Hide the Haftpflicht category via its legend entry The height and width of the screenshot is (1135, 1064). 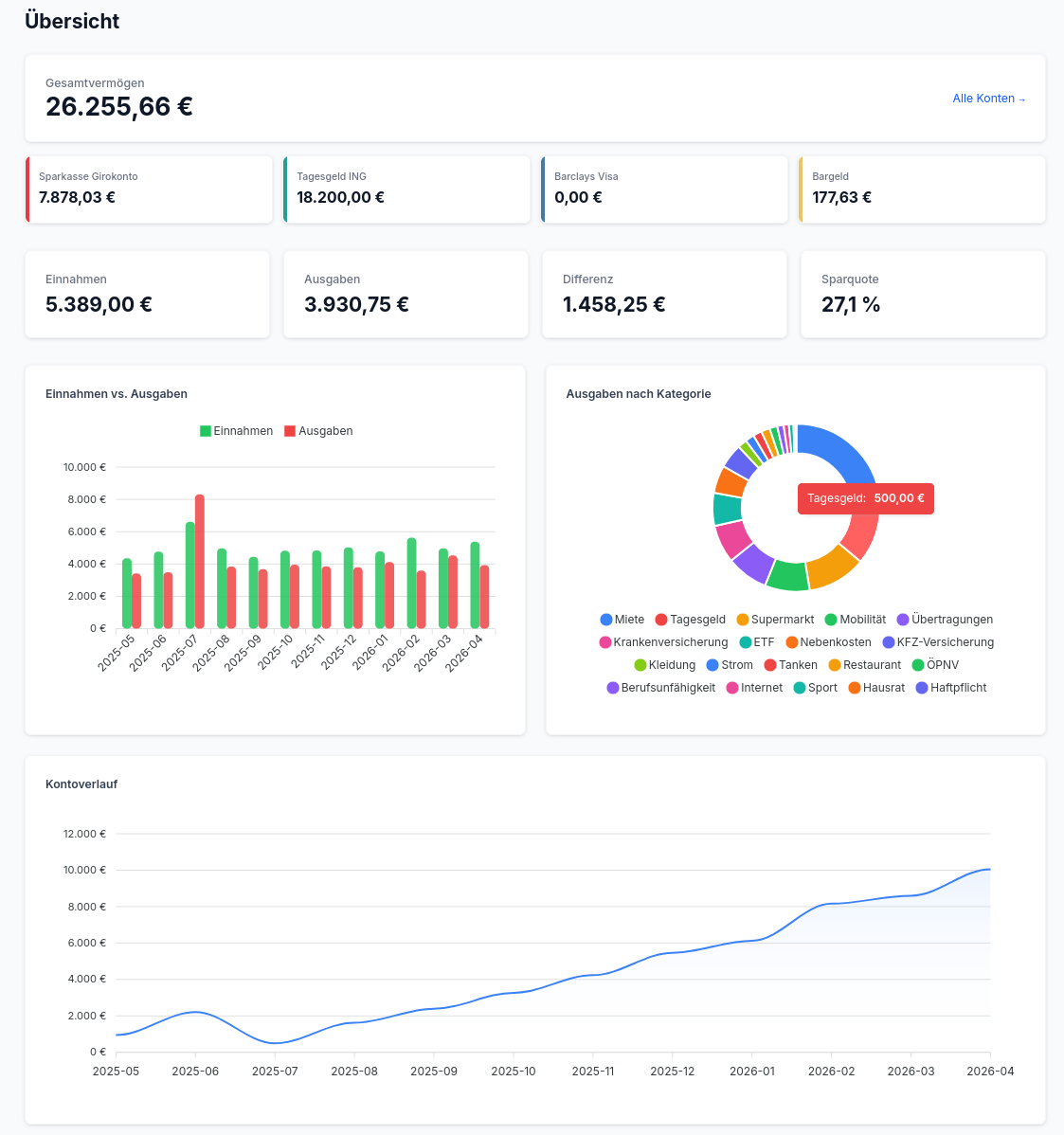point(921,687)
